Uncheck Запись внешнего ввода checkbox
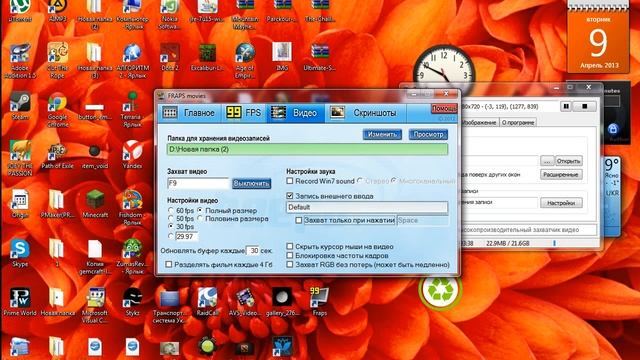Viewport: 640px width, 360px height. [x=290, y=196]
